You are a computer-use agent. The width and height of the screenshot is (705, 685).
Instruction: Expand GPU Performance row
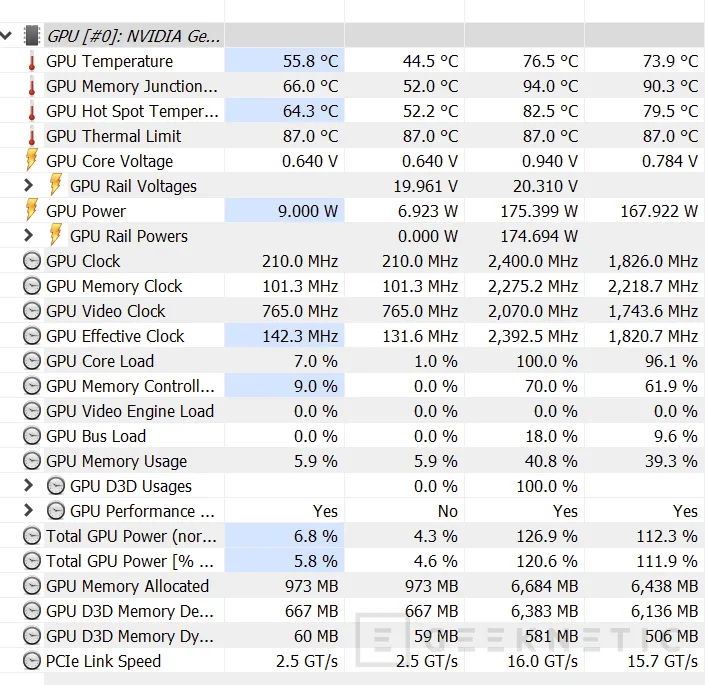point(28,510)
